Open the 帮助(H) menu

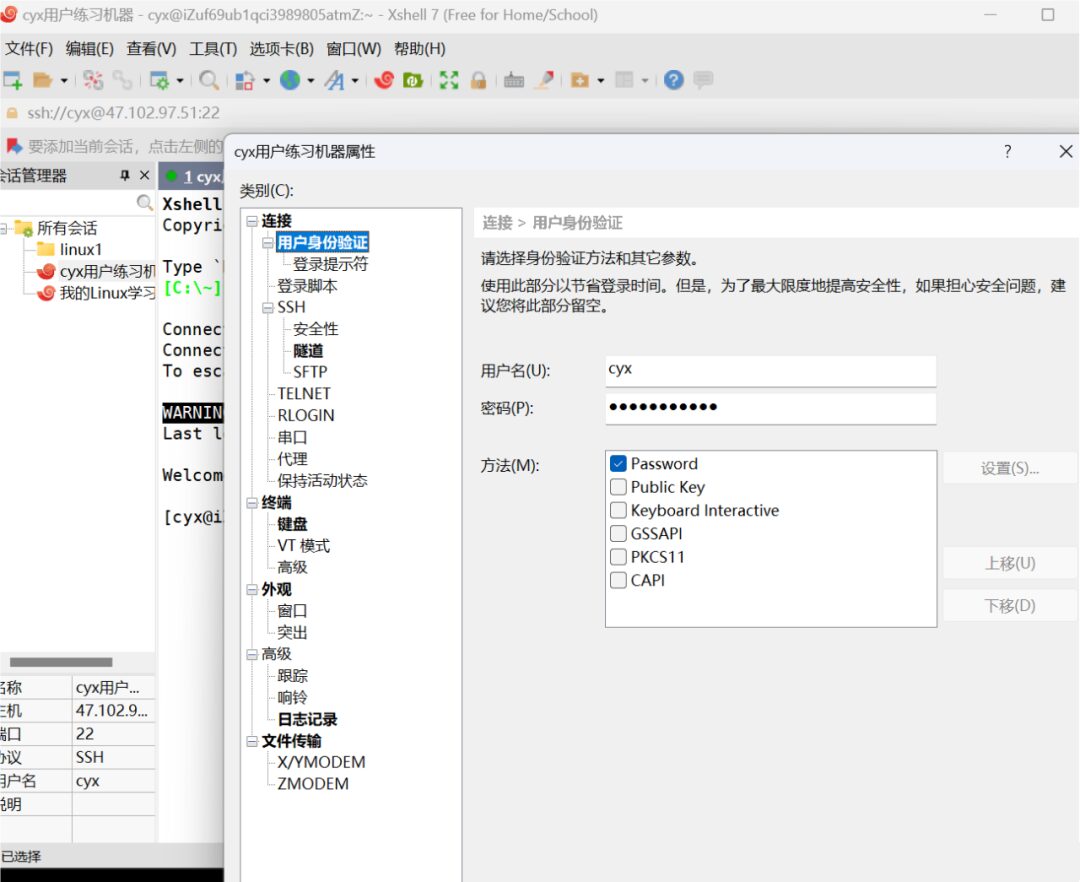(x=420, y=49)
